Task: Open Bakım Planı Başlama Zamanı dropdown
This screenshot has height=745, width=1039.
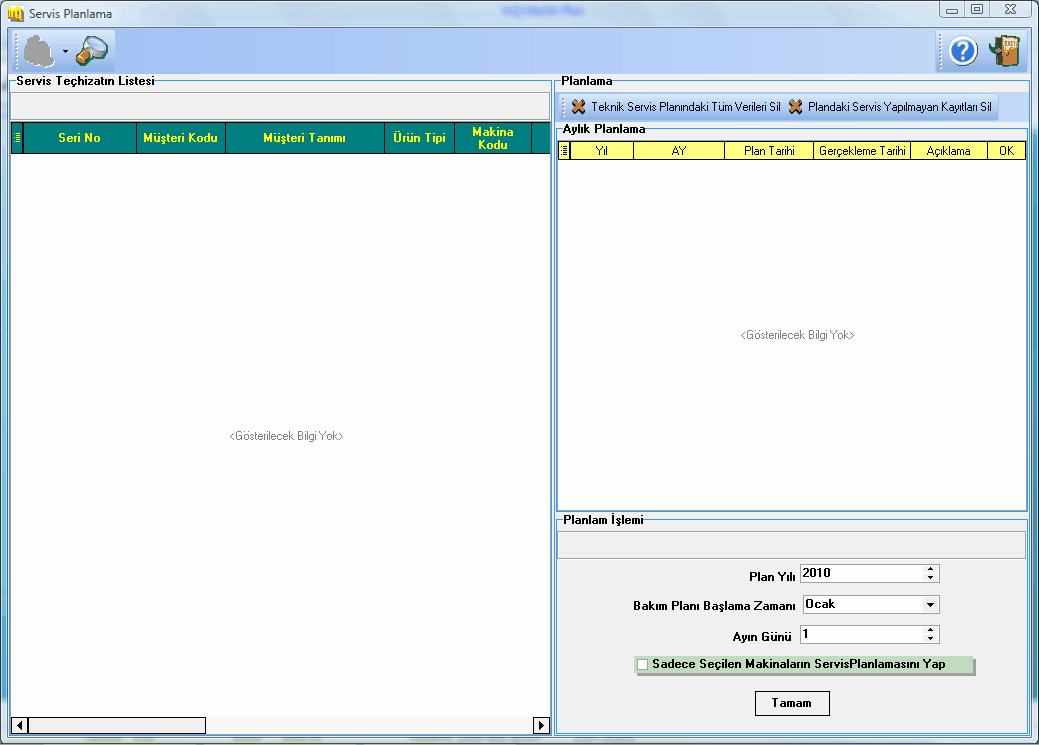Action: 930,604
